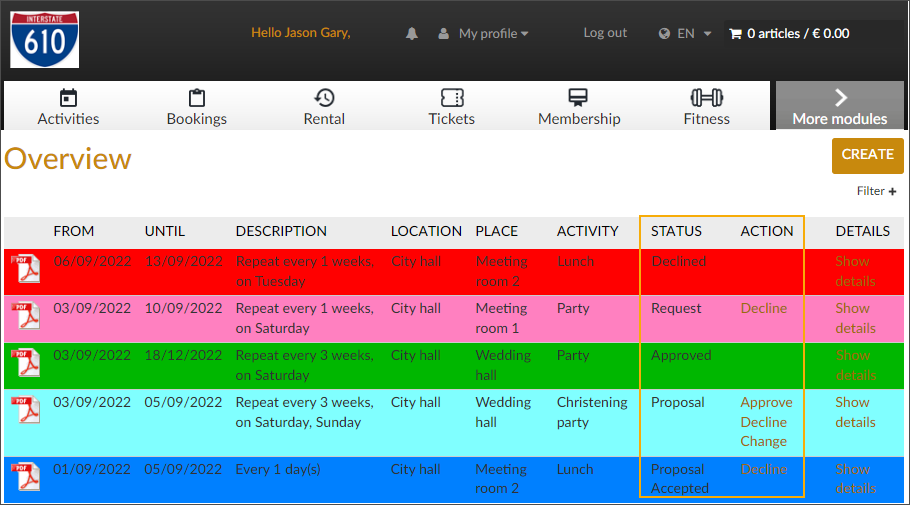Click the notification bell icon

[412, 34]
